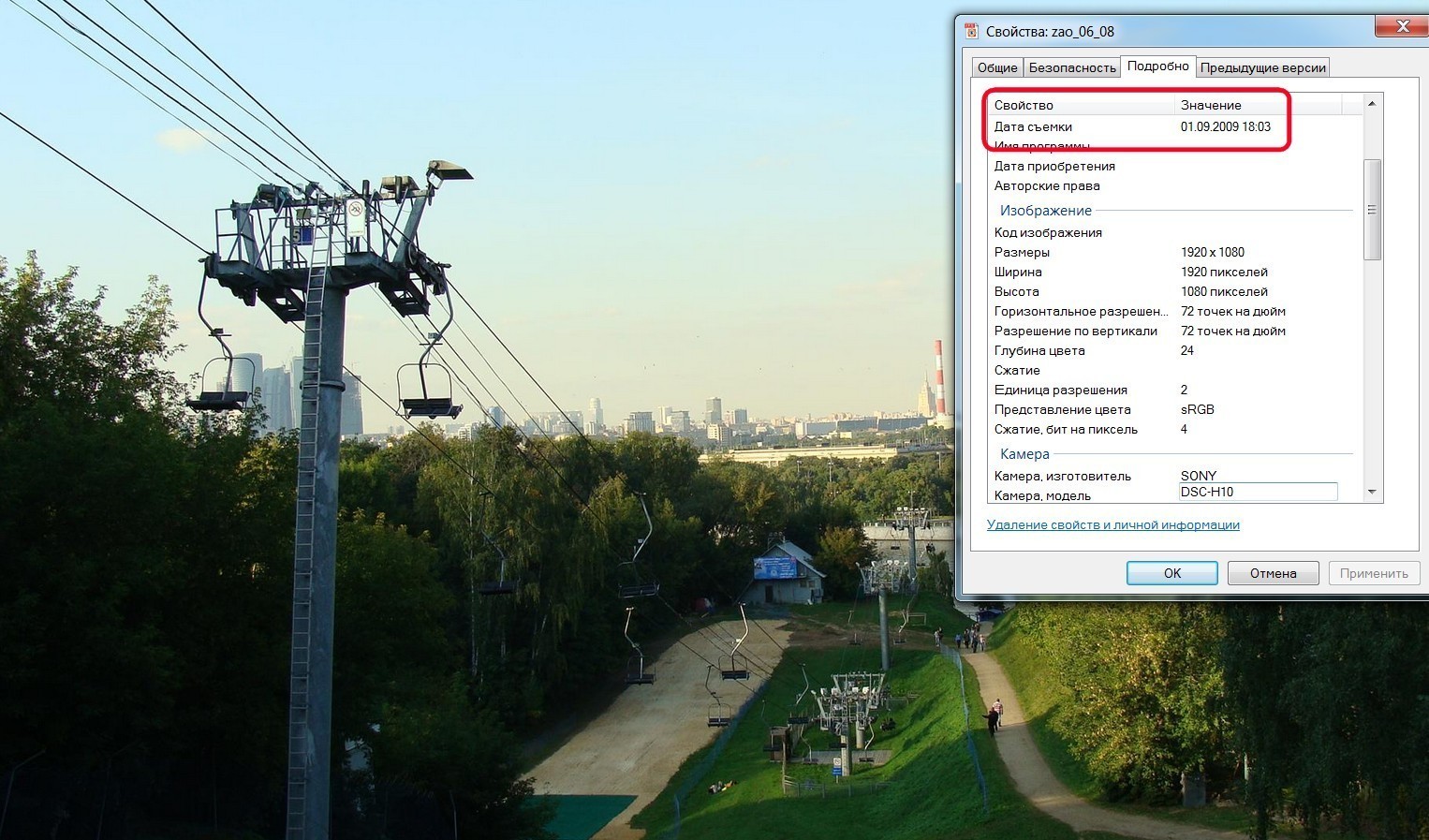The image size is (1429, 840).
Task: Click the Свойство column header
Action: coord(1082,105)
